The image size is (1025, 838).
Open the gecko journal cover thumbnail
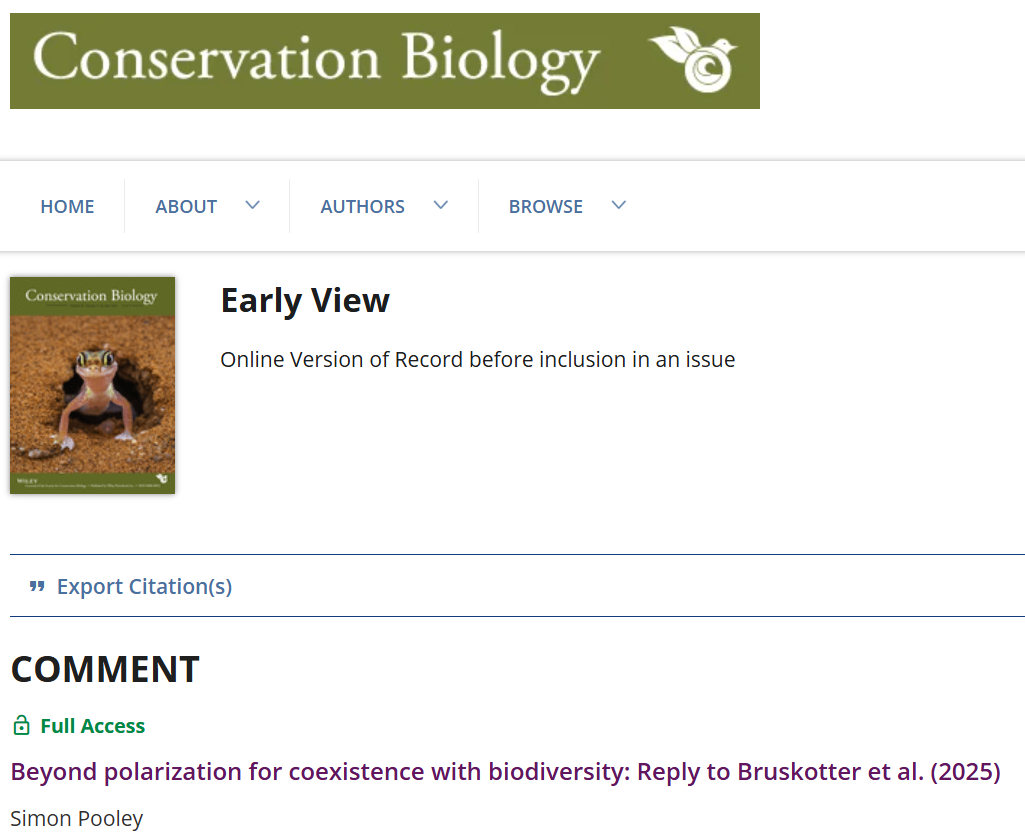tap(92, 385)
